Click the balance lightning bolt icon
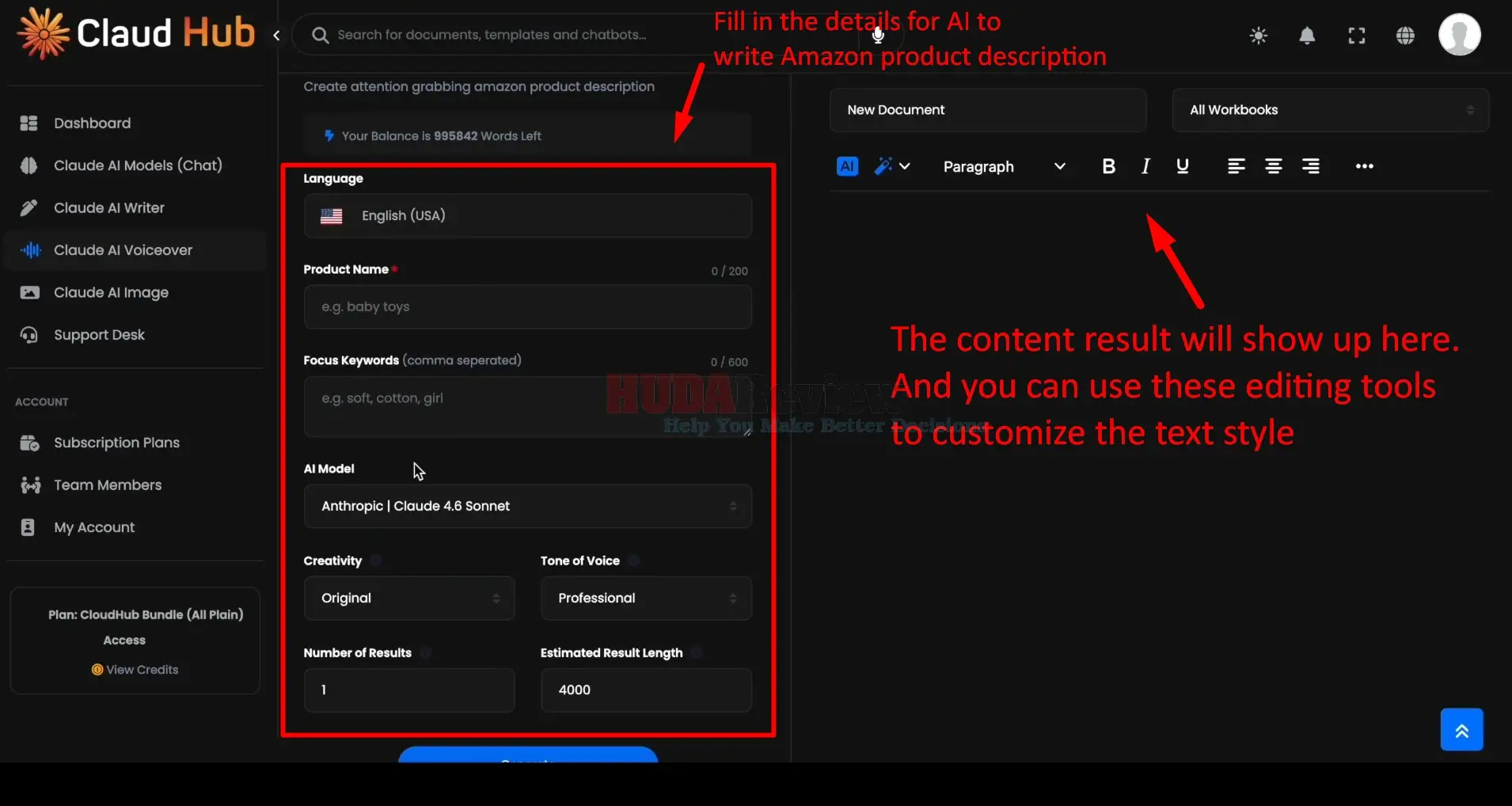The width and height of the screenshot is (1512, 806). 329,135
